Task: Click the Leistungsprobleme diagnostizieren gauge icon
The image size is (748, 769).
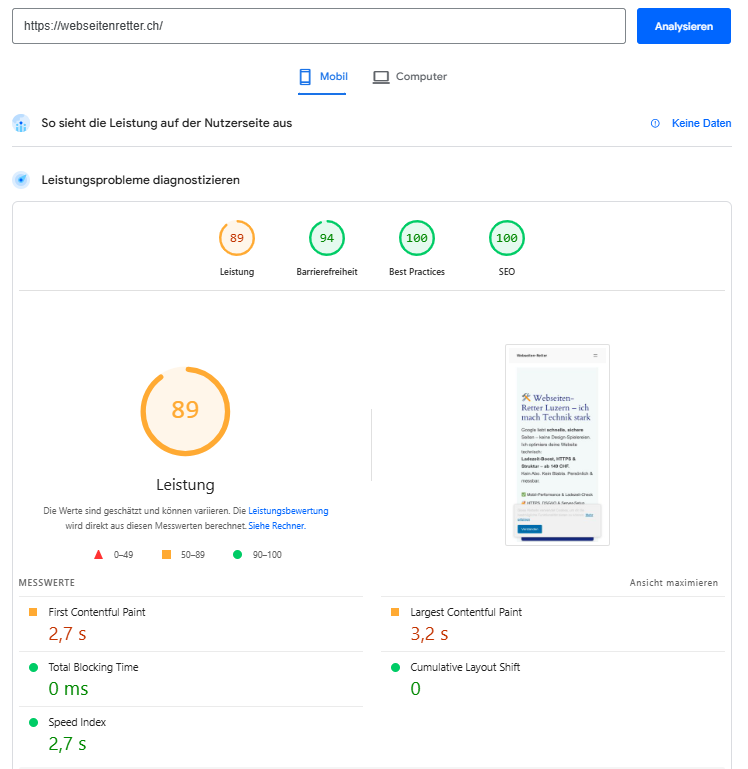Action: 21,180
